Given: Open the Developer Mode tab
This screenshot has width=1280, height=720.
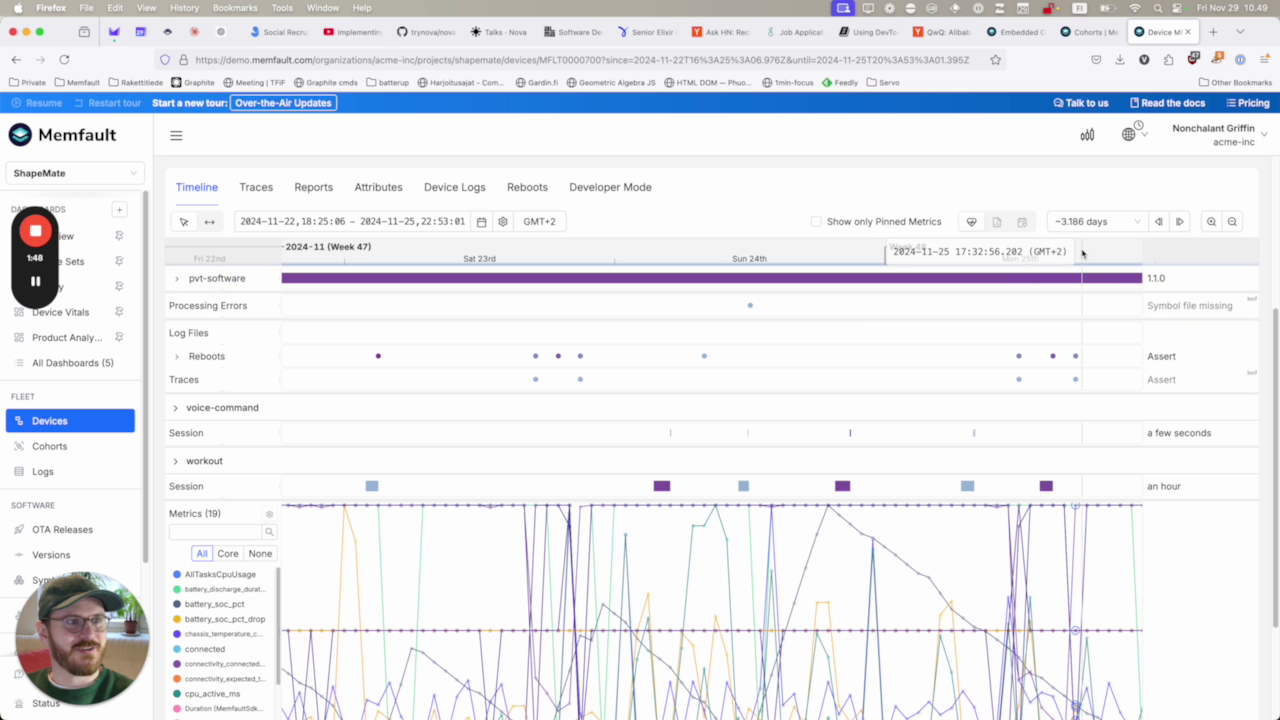Looking at the screenshot, I should (x=610, y=187).
